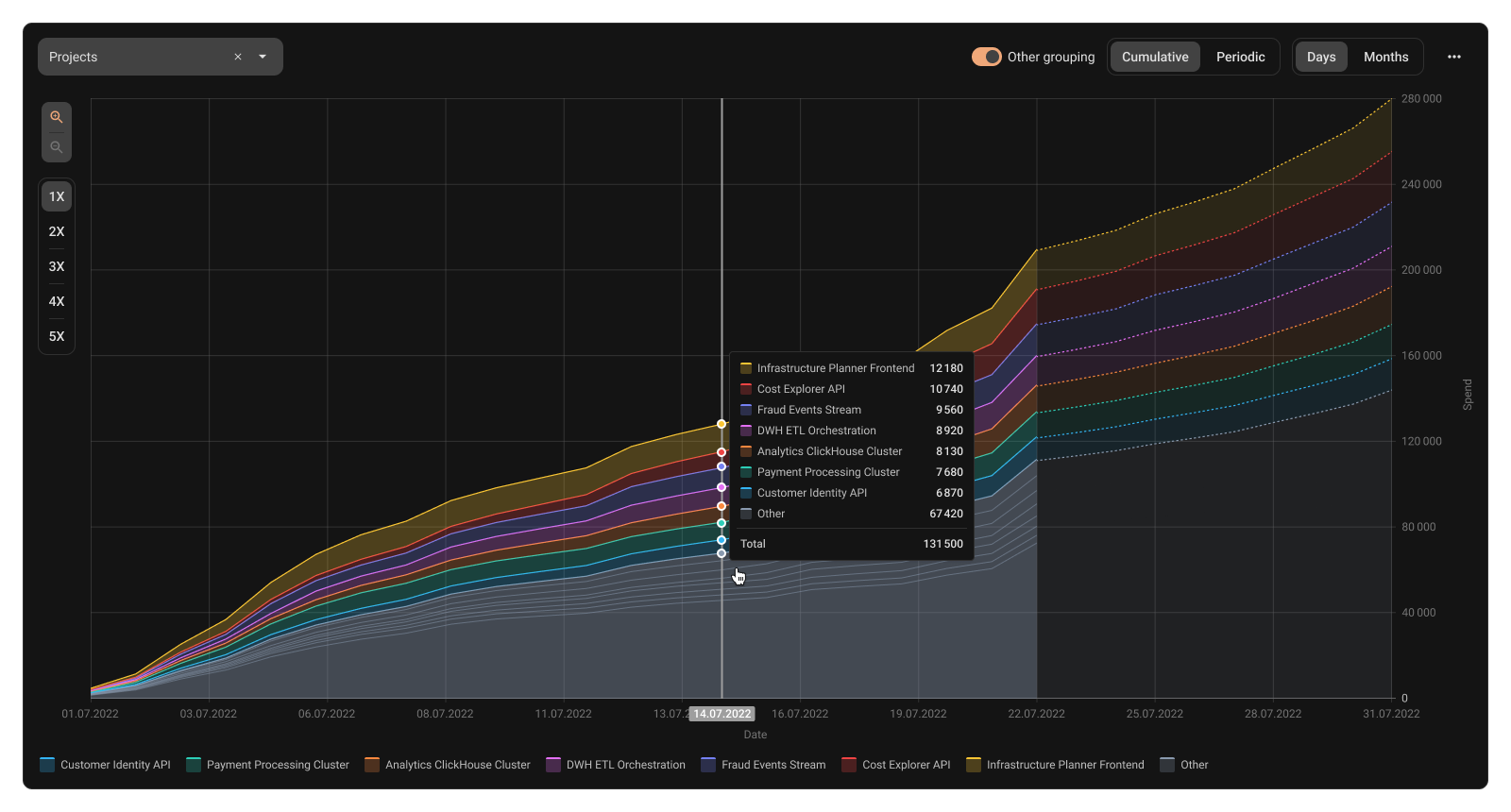Set scale to 3X
The width and height of the screenshot is (1511, 812).
pos(57,266)
